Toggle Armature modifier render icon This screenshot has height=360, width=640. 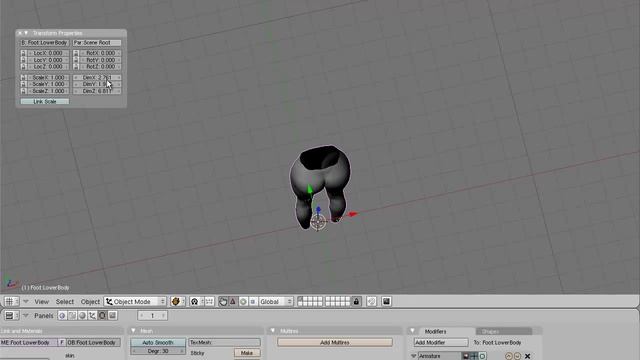coord(466,356)
